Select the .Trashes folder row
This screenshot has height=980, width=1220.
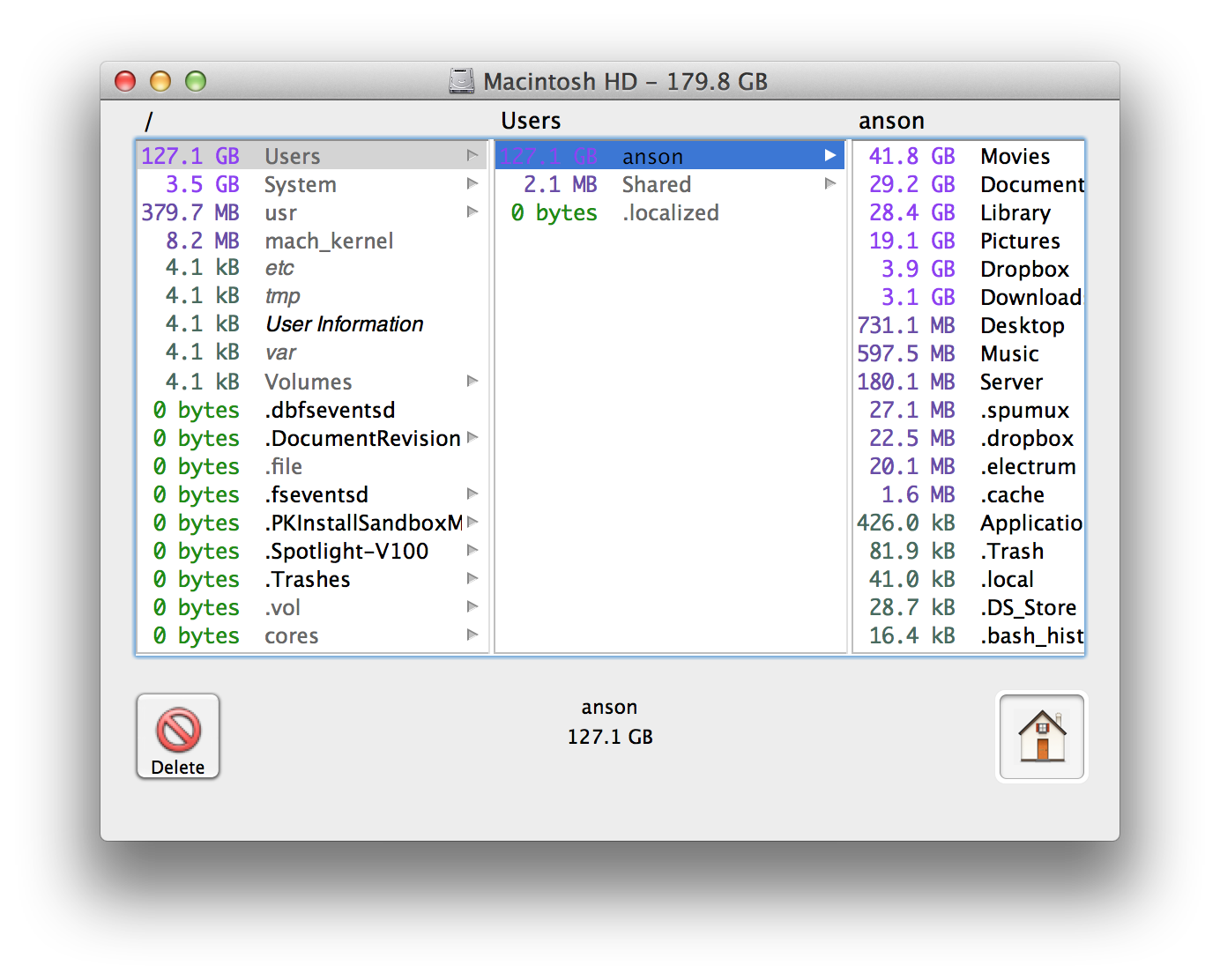click(312, 579)
